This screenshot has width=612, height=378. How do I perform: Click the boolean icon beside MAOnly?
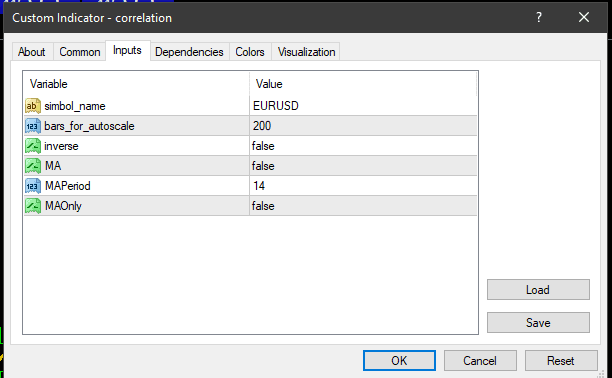(x=33, y=206)
